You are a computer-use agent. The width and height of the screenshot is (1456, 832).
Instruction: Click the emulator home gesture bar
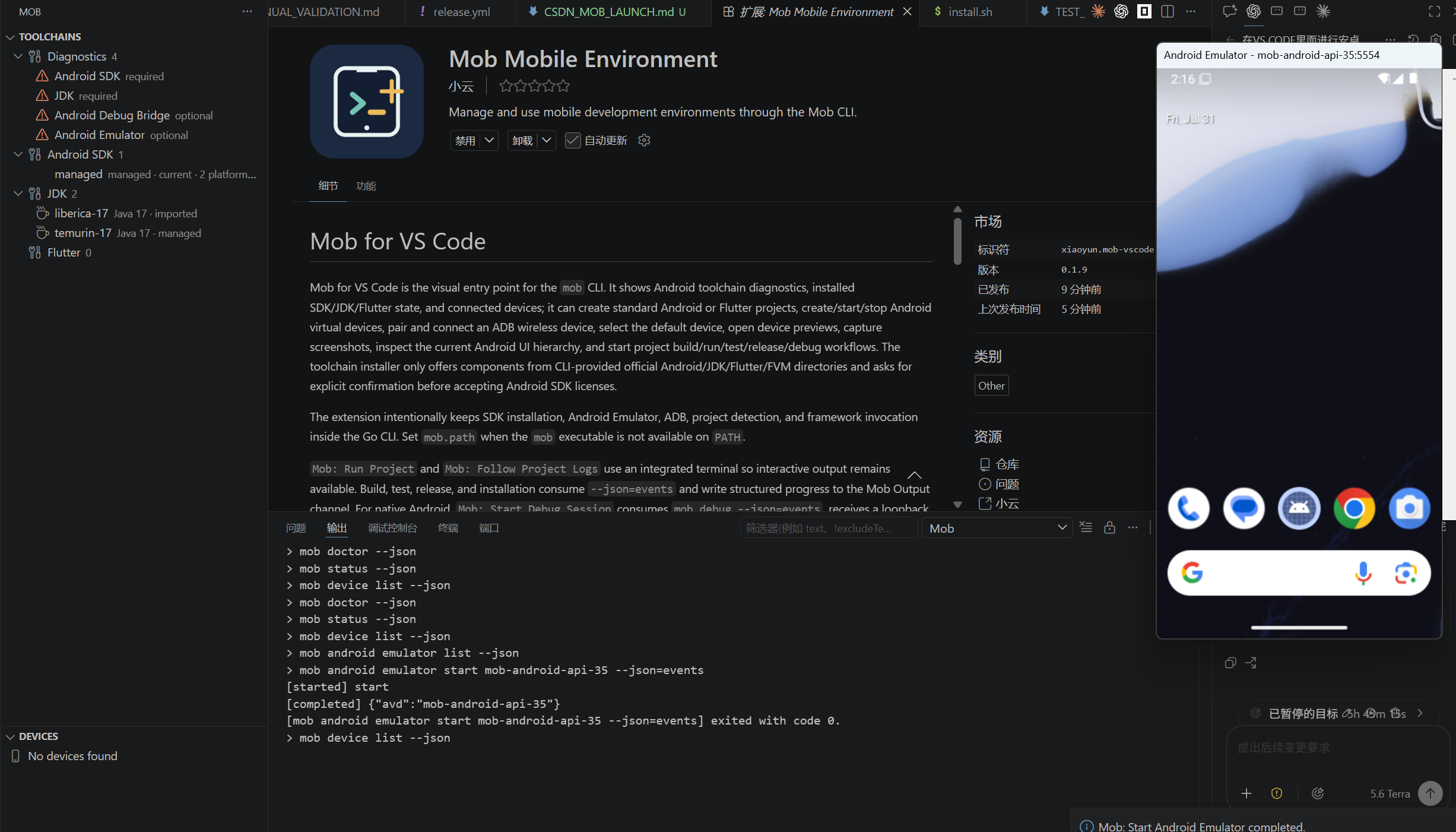pyautogui.click(x=1299, y=627)
